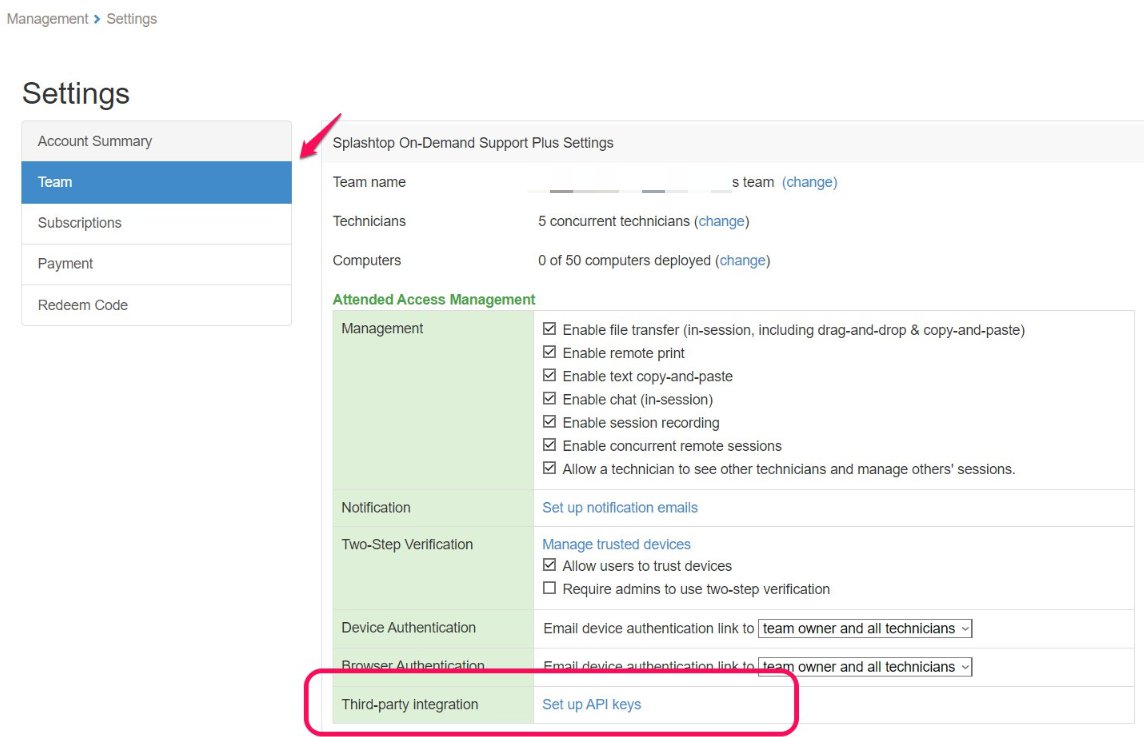
Task: Click the breadcrumb chevron separator
Action: (x=97, y=19)
